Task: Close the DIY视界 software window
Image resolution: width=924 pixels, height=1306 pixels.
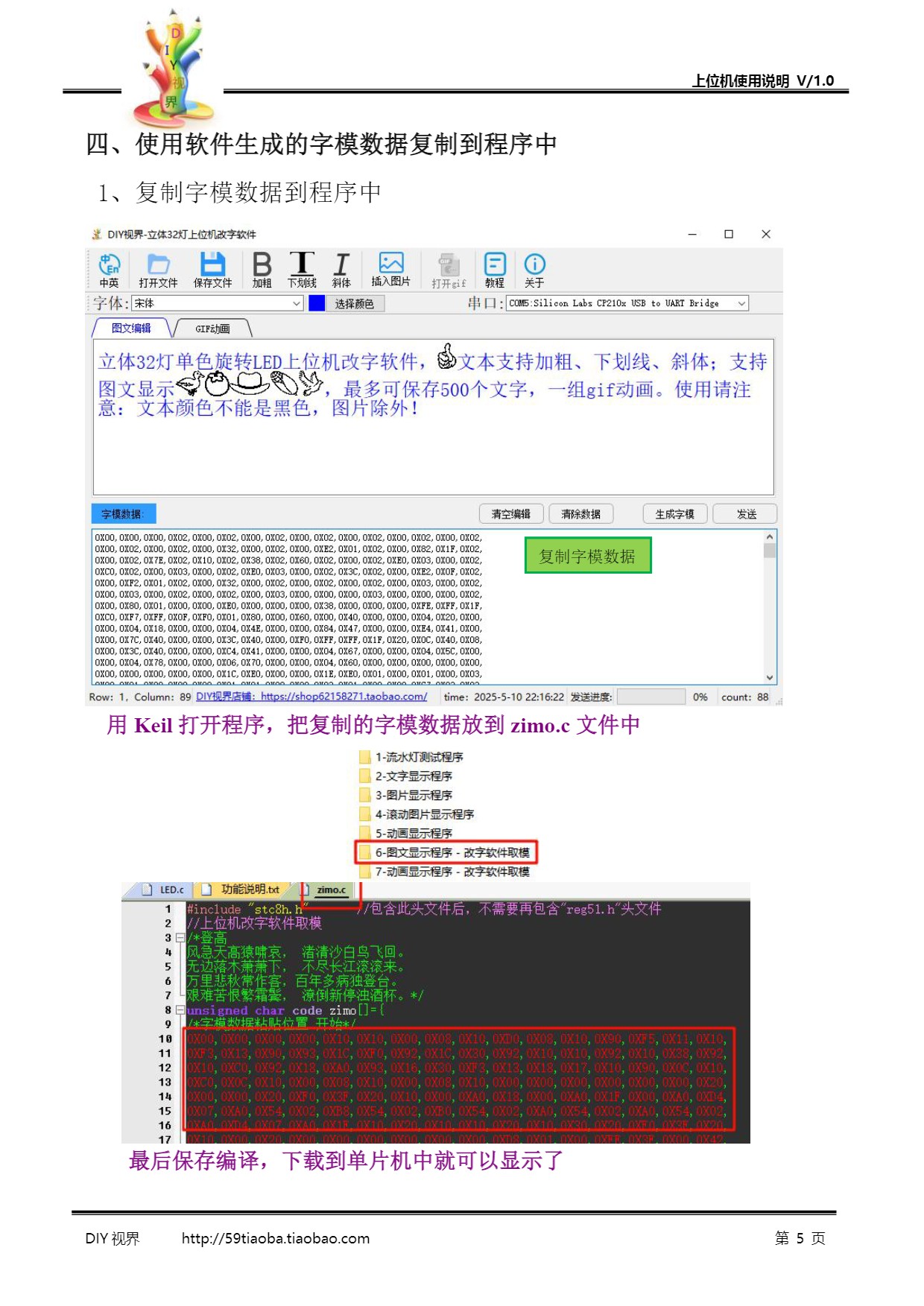Action: (765, 234)
